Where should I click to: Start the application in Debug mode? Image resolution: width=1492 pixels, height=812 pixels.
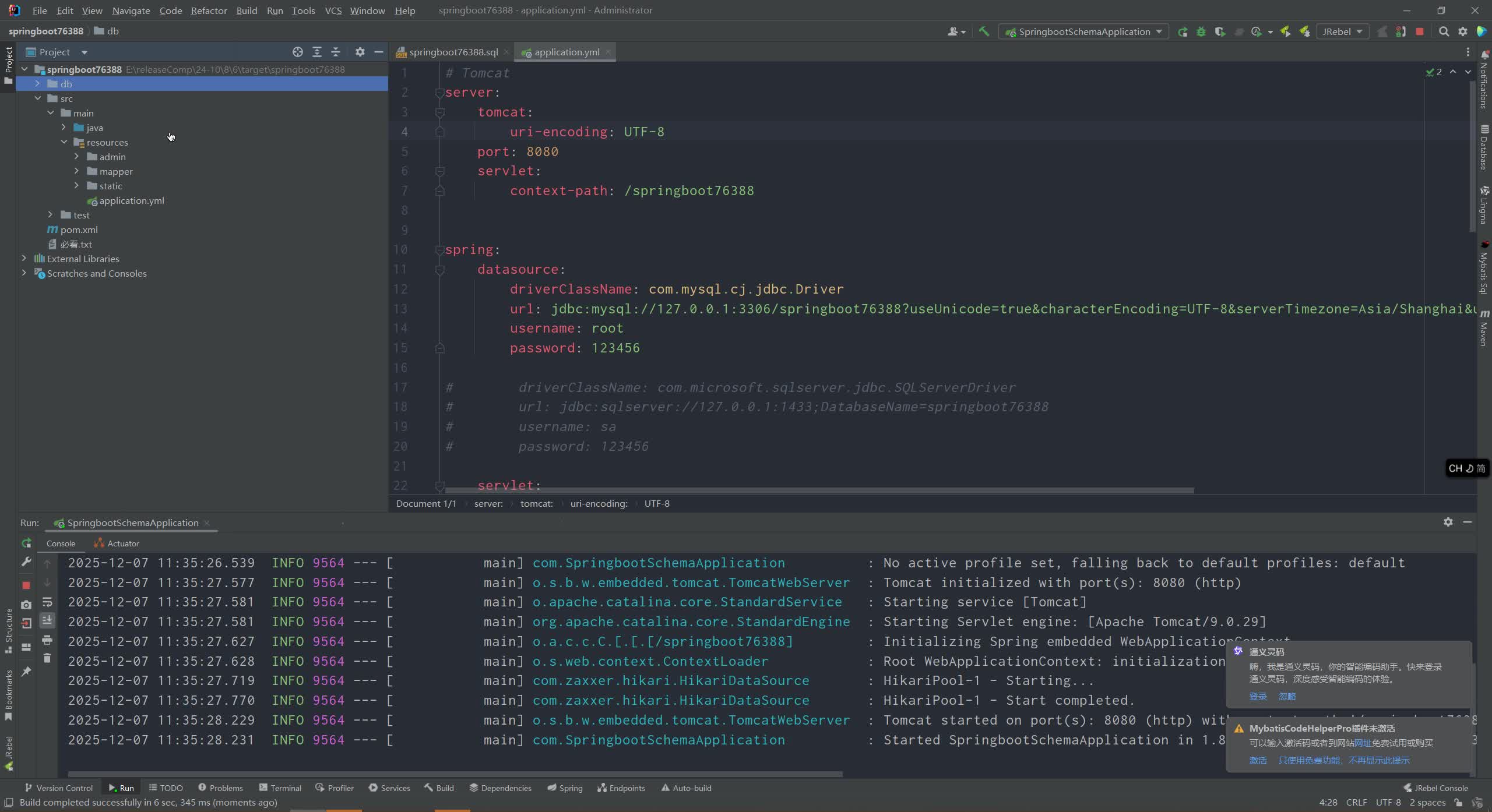pos(1201,31)
